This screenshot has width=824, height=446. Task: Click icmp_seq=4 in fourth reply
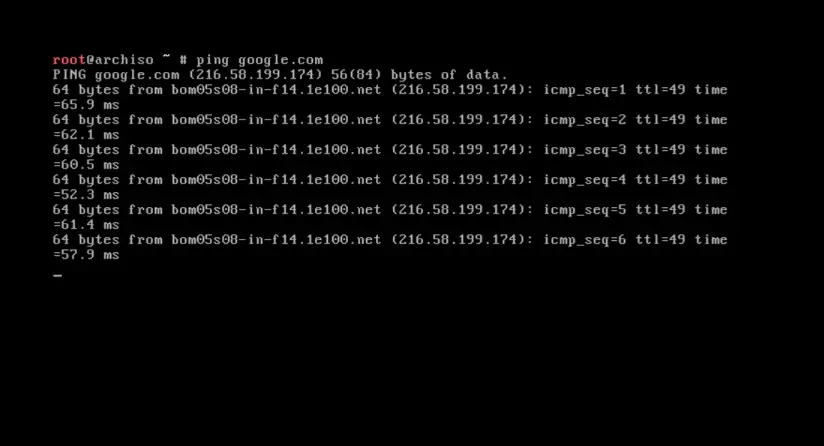point(584,180)
